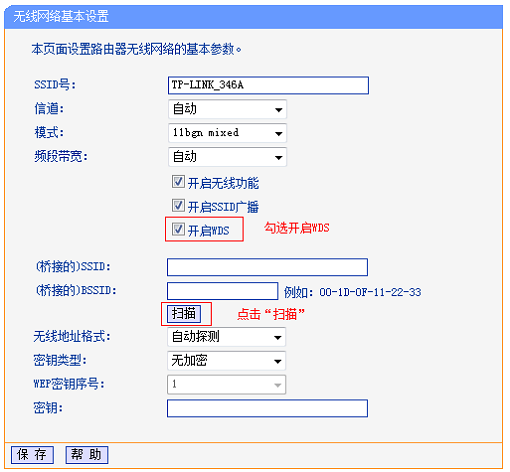
Task: Expand the 频段带宽 dropdown
Action: (x=227, y=157)
